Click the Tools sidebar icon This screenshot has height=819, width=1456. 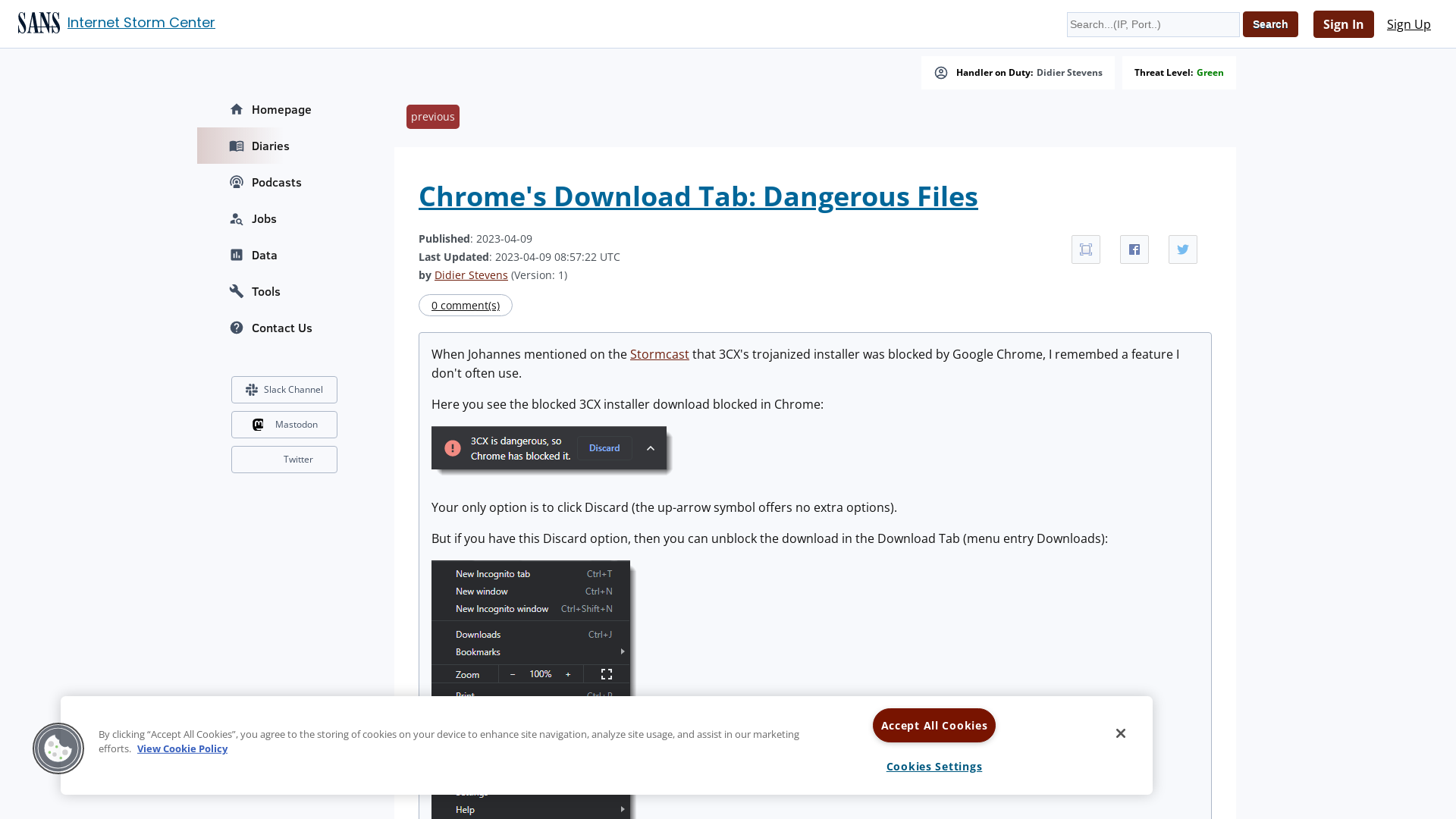point(236,291)
